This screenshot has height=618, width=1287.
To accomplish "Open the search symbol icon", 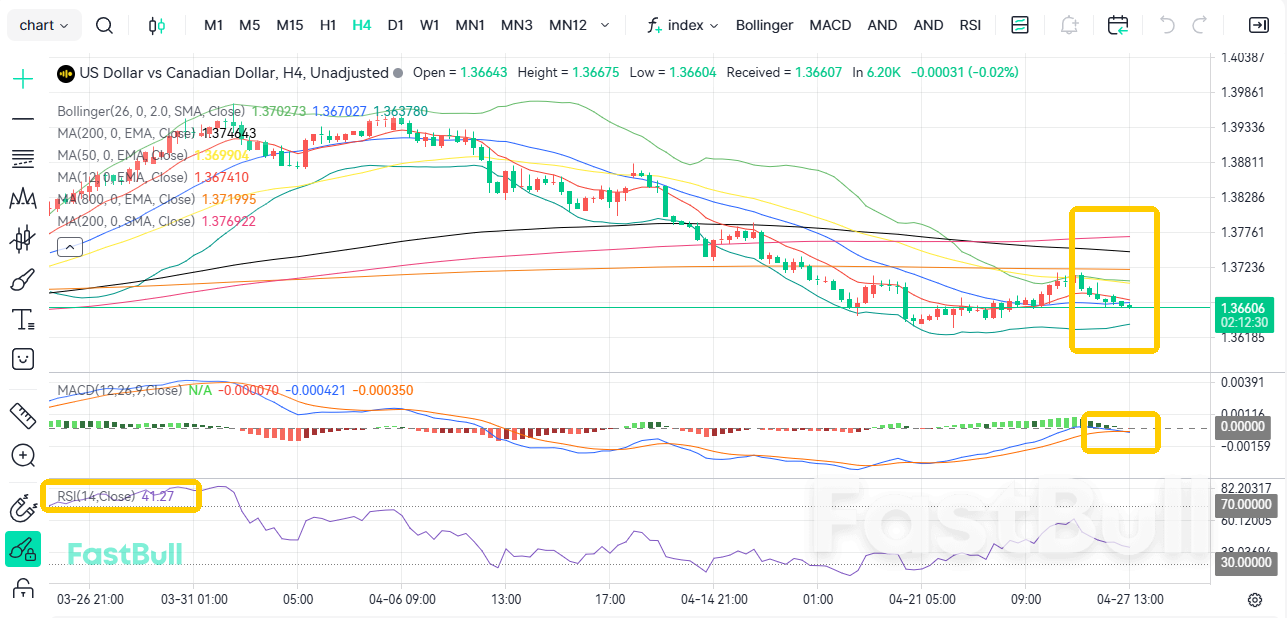I will click(x=104, y=25).
